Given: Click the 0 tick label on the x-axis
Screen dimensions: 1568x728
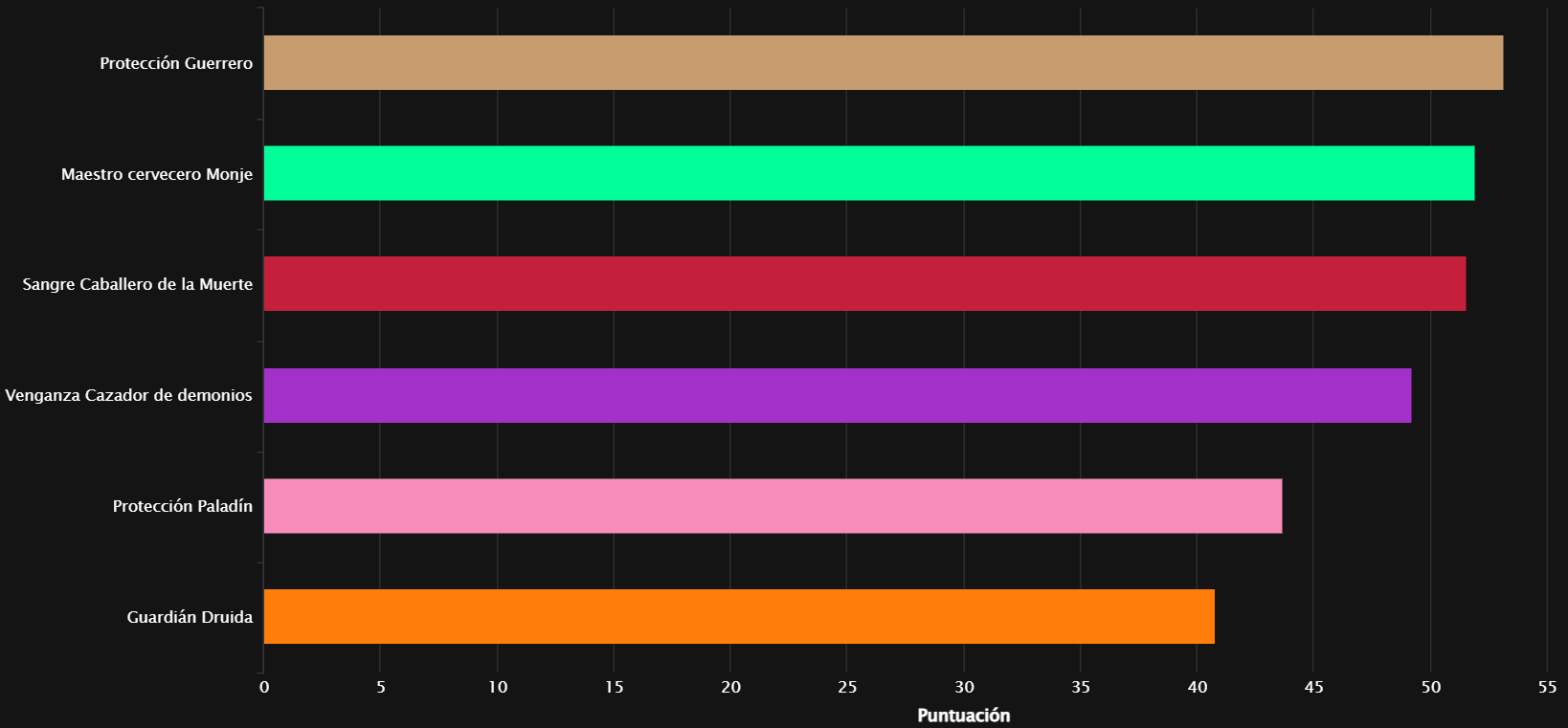Looking at the screenshot, I should point(264,687).
